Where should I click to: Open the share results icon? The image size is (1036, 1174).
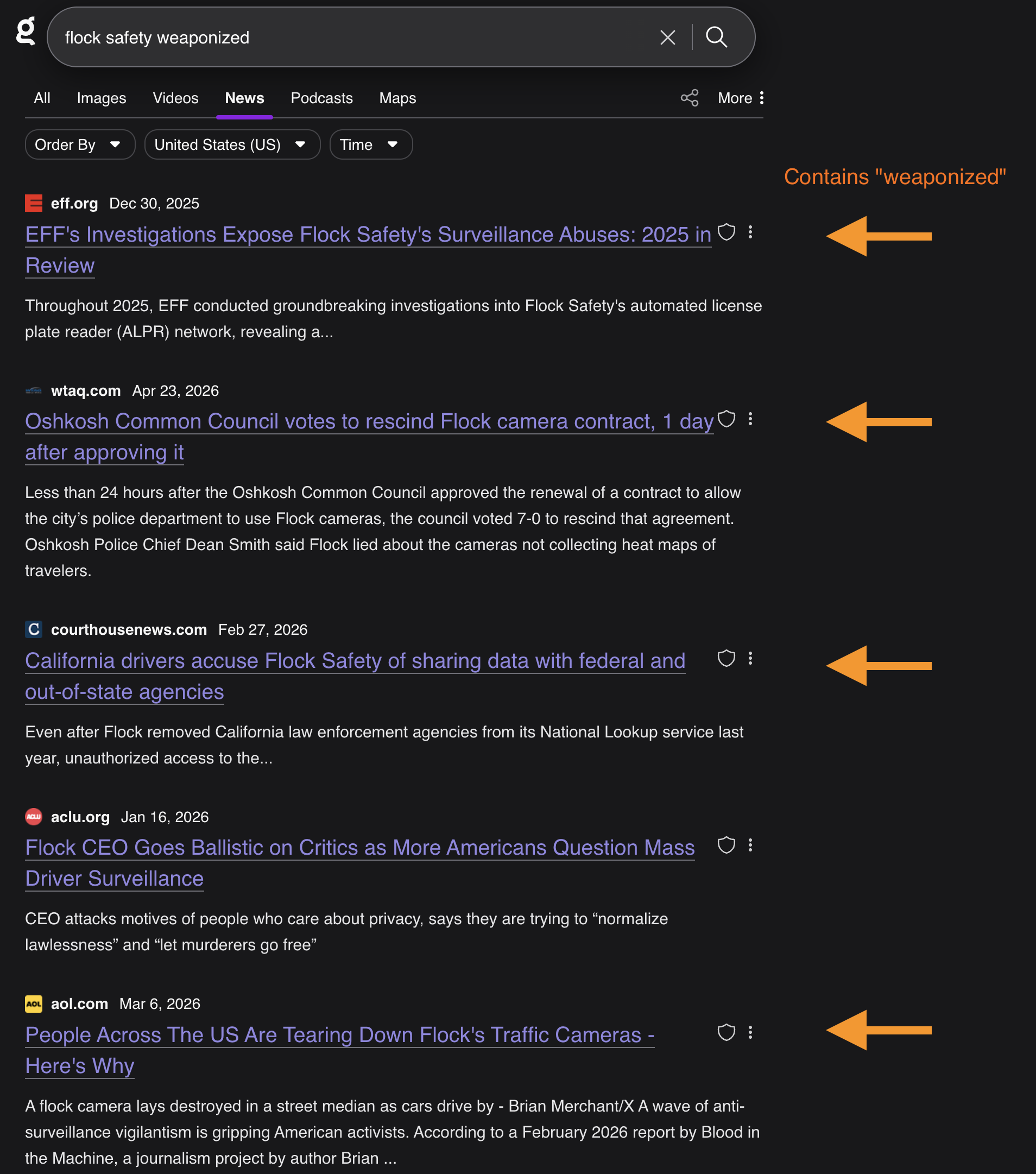tap(689, 98)
